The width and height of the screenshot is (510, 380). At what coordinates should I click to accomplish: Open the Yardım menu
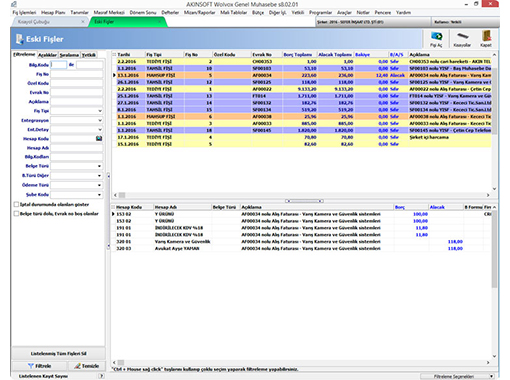403,12
